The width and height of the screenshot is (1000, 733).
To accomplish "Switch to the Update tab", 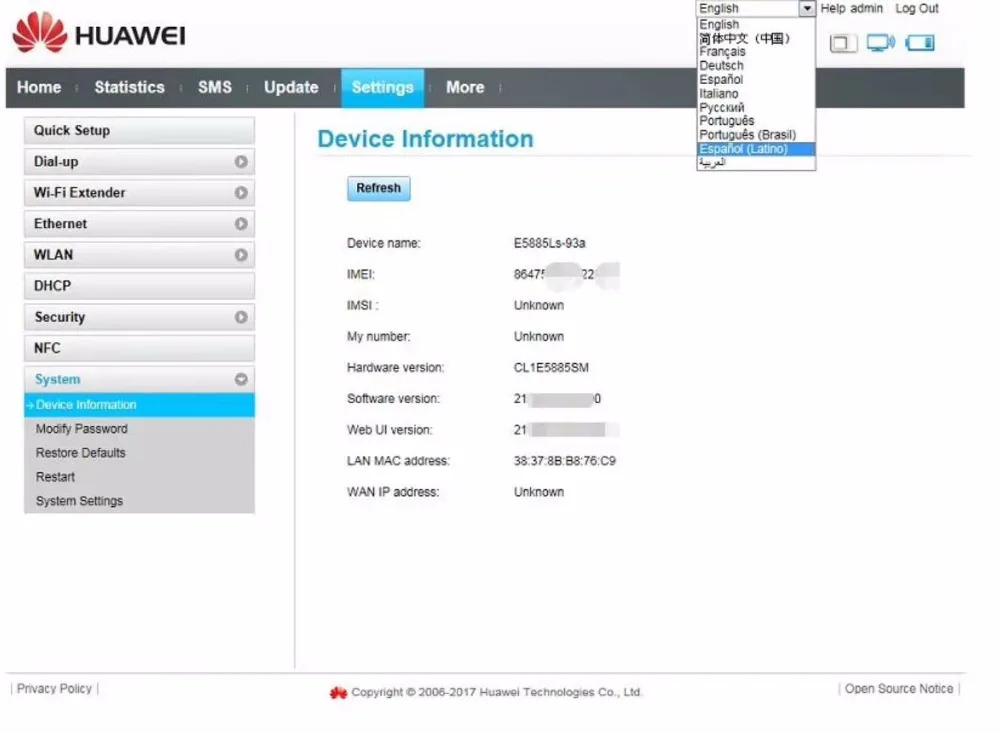I will click(291, 87).
